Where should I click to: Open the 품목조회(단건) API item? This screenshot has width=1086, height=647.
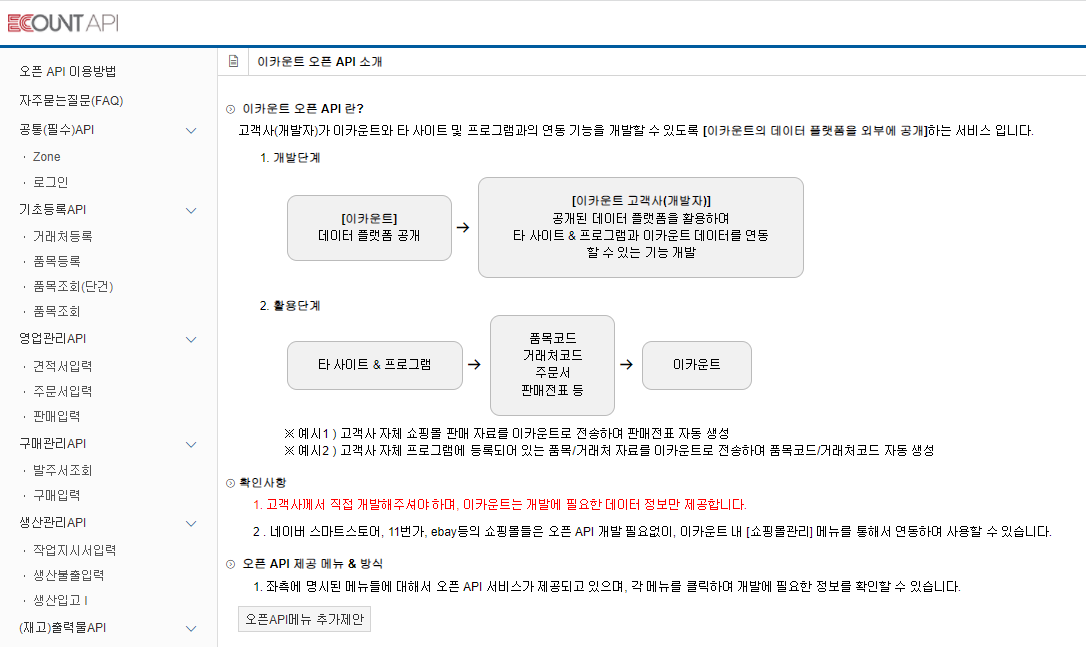(73, 286)
